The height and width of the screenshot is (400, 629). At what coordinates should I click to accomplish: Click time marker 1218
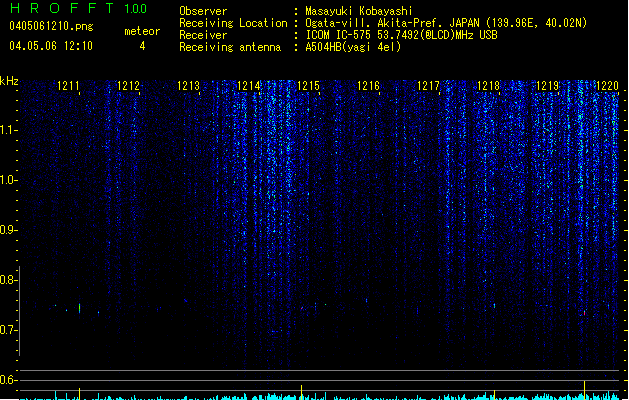coord(488,86)
